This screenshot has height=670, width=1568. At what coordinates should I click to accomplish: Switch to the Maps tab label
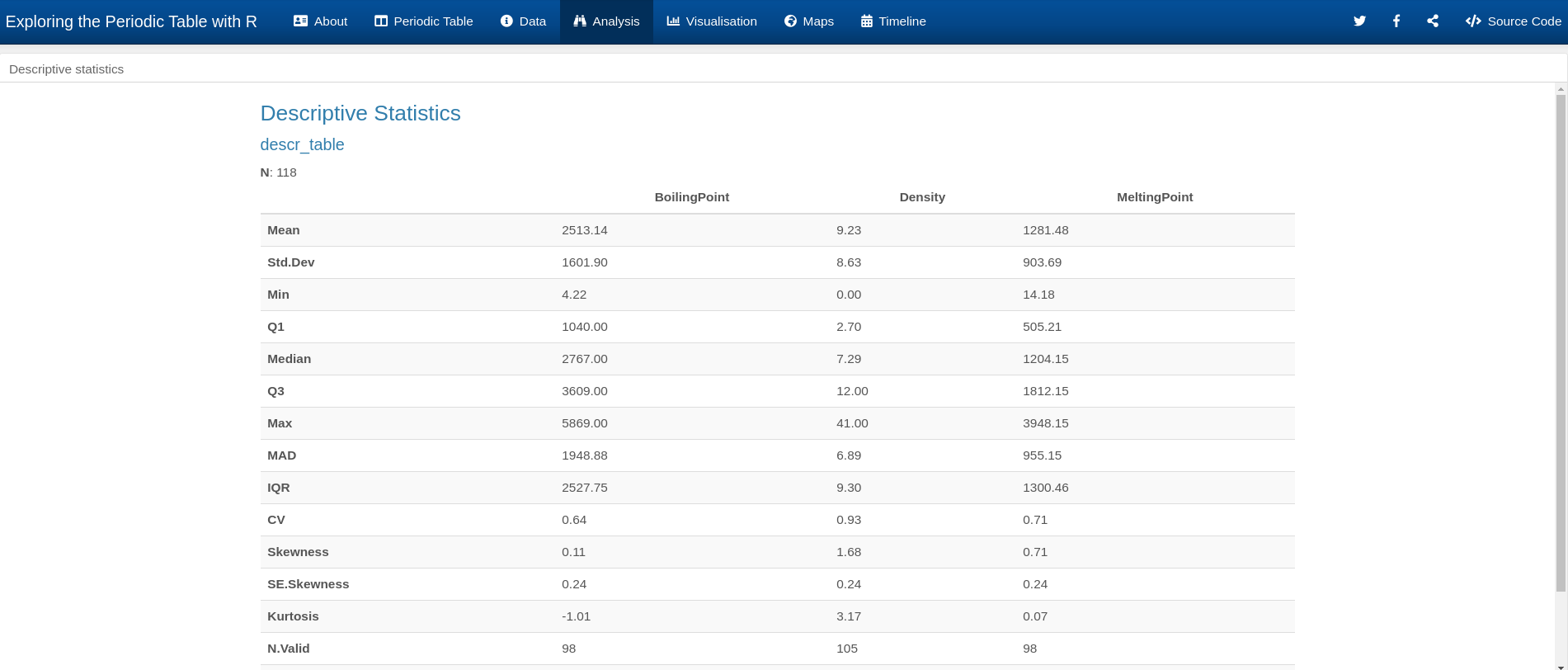coord(818,21)
